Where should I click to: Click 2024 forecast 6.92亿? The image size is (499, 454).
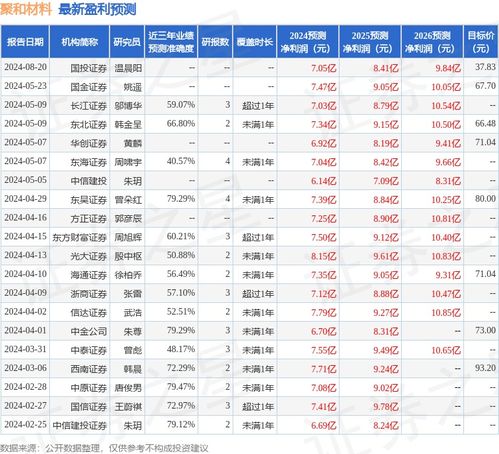click(x=324, y=144)
